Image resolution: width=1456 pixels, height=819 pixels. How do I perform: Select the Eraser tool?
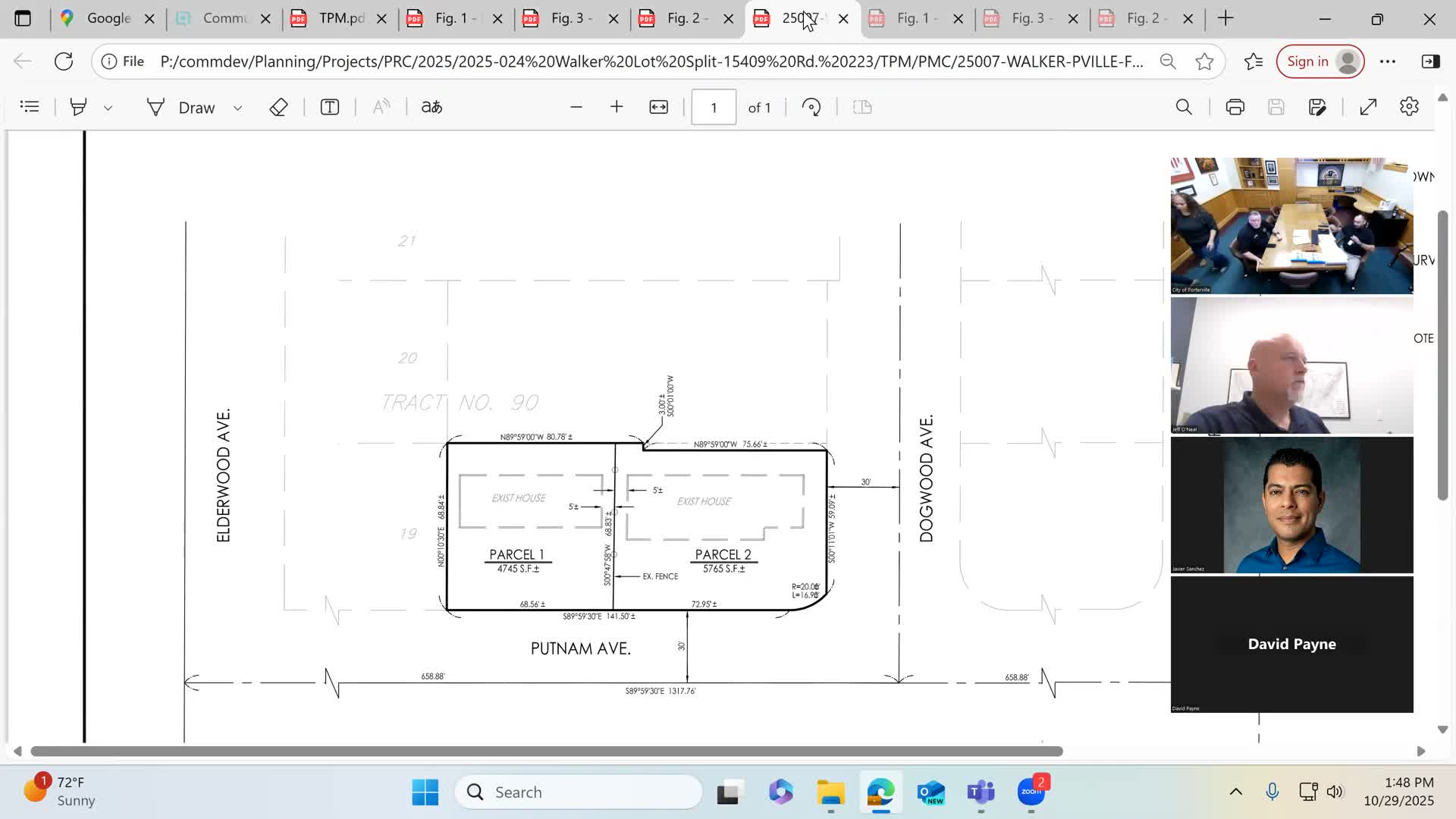tap(278, 107)
